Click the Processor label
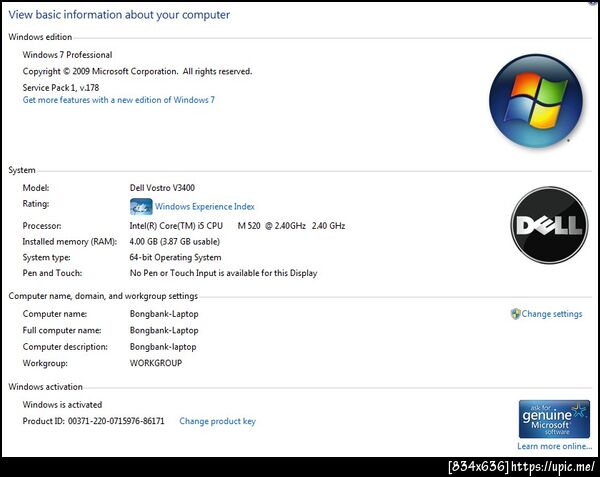 point(42,226)
